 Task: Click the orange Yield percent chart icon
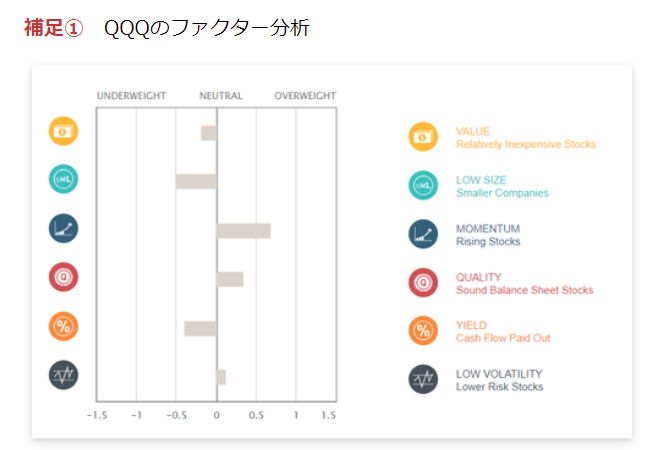(x=63, y=326)
